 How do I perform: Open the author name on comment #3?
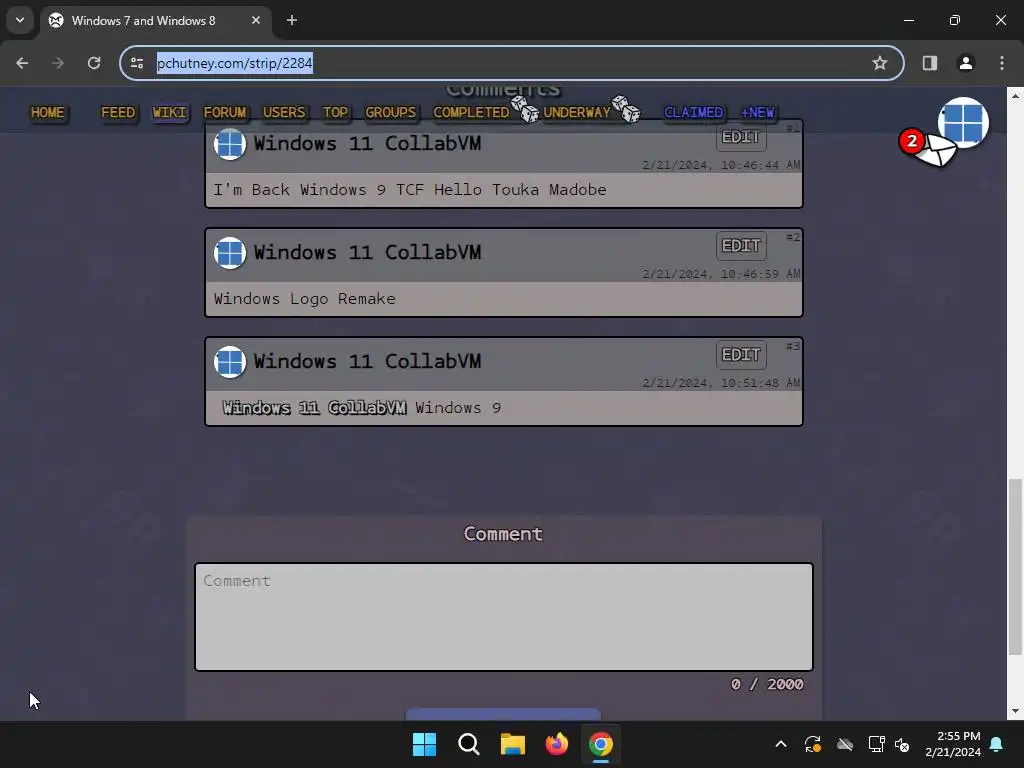tap(367, 362)
